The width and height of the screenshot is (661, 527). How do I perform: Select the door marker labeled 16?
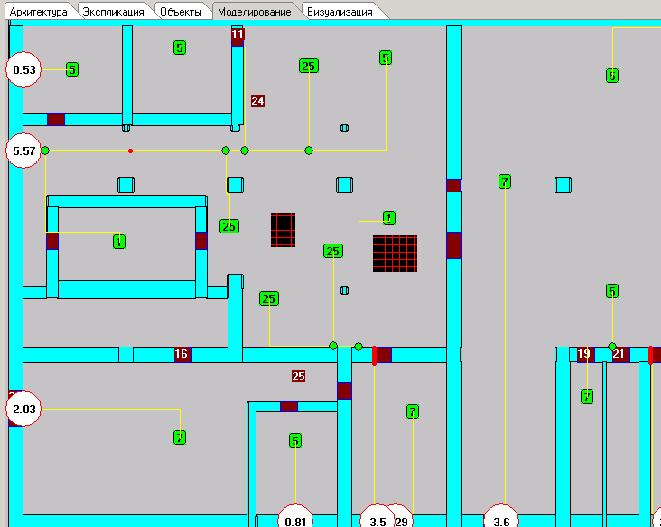tap(182, 354)
